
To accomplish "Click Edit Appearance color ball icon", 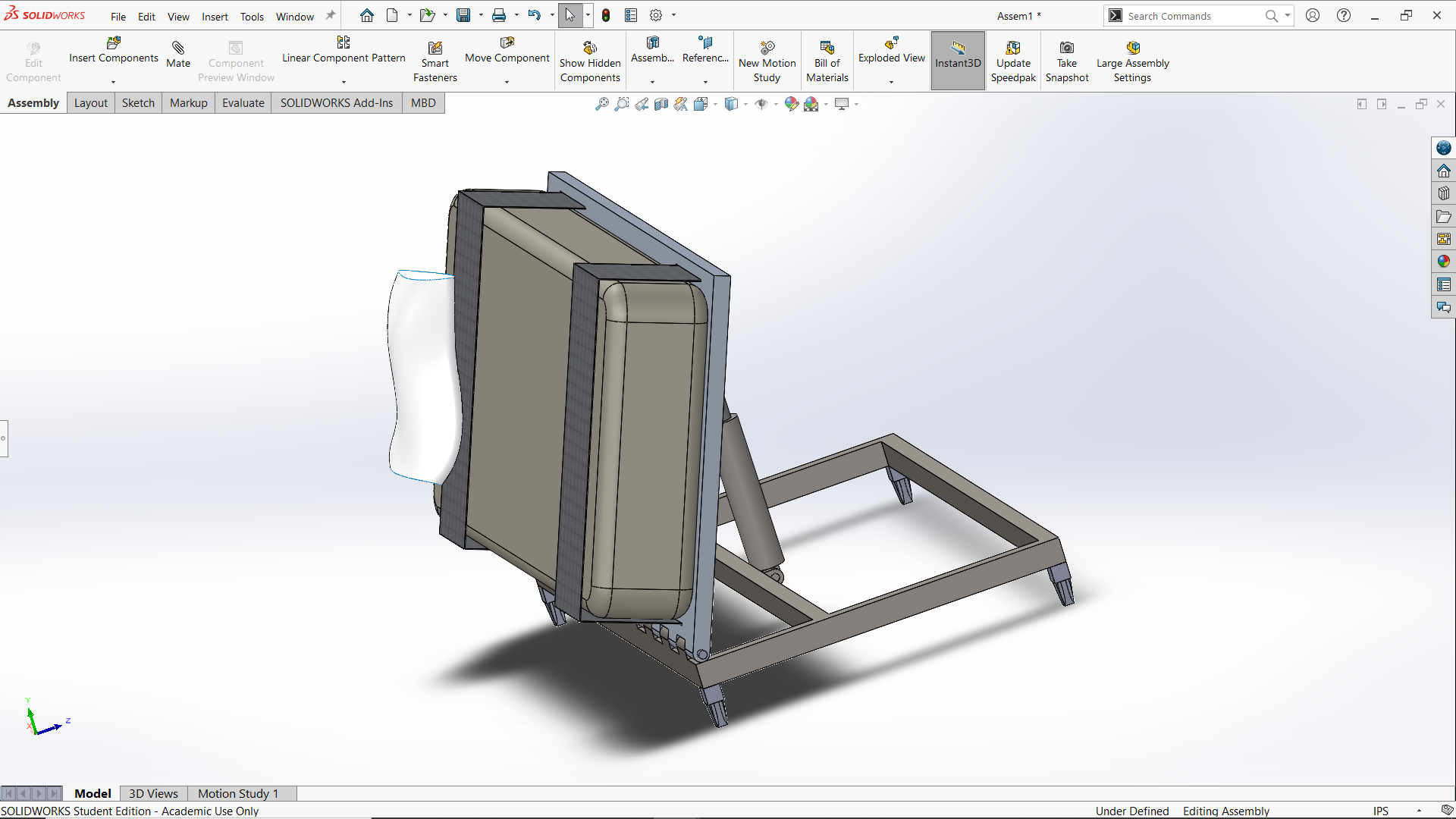I will coord(791,104).
